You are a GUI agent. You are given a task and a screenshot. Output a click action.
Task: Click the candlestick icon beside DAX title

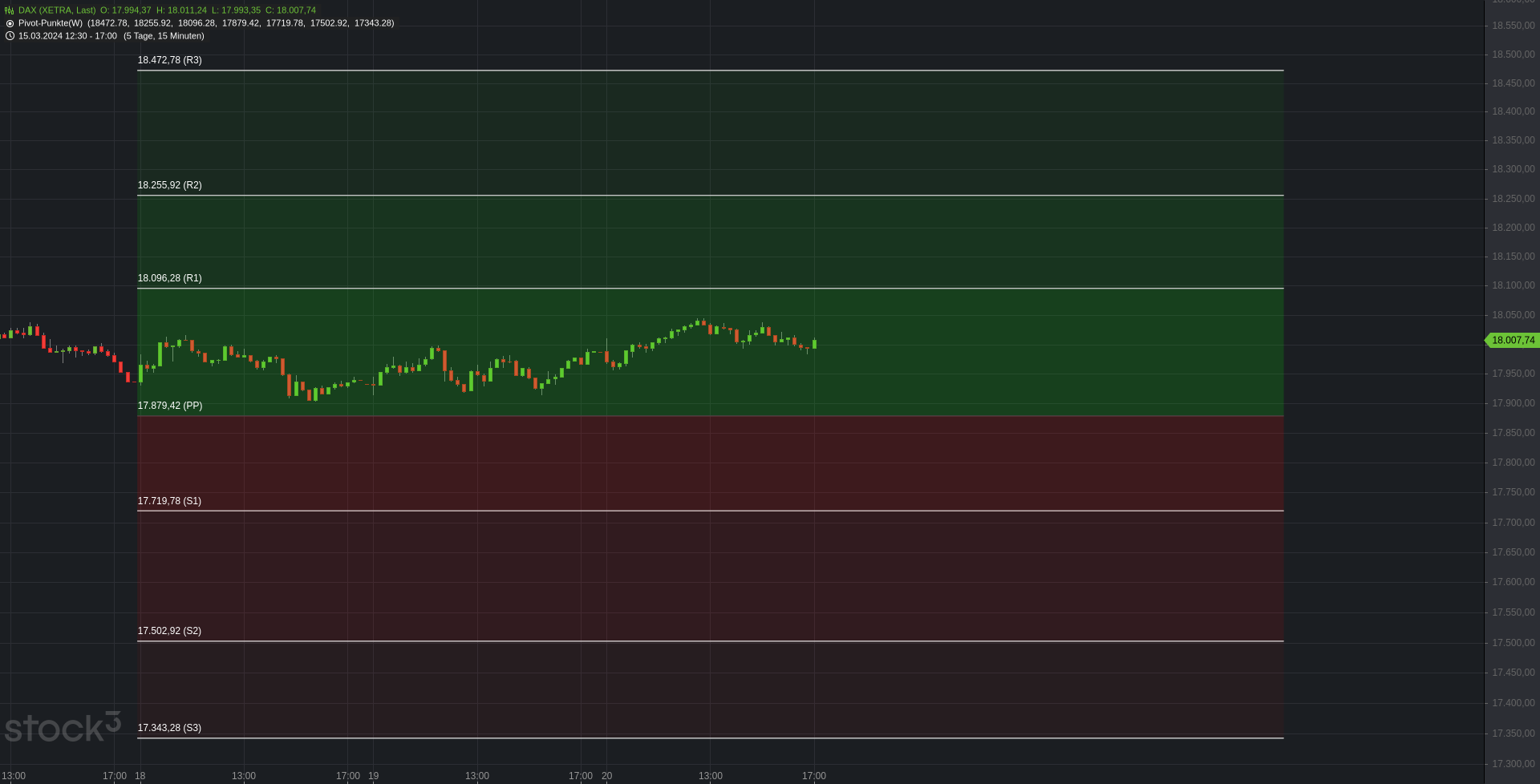tap(10, 10)
